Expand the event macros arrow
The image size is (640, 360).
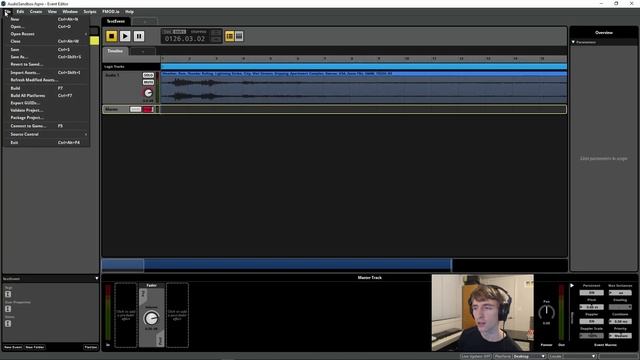[x=572, y=286]
